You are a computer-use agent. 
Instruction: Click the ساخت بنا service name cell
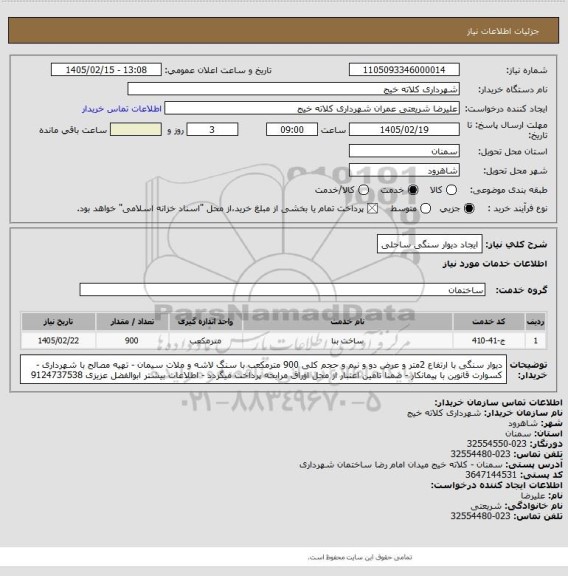tap(348, 341)
